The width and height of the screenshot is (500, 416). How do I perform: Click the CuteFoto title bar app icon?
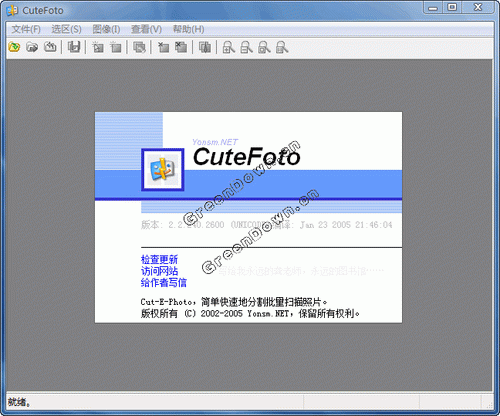(12, 11)
